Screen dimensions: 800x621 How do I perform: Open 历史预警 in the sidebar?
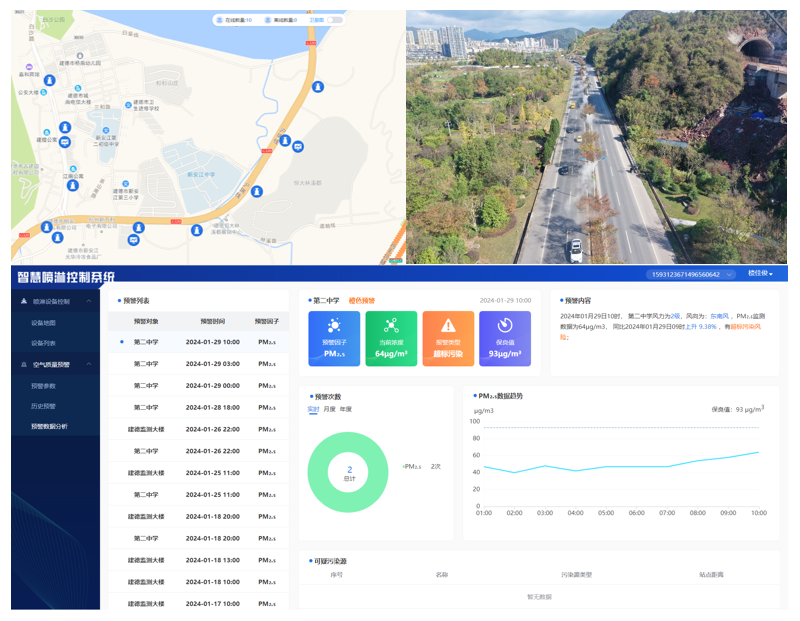[43, 406]
